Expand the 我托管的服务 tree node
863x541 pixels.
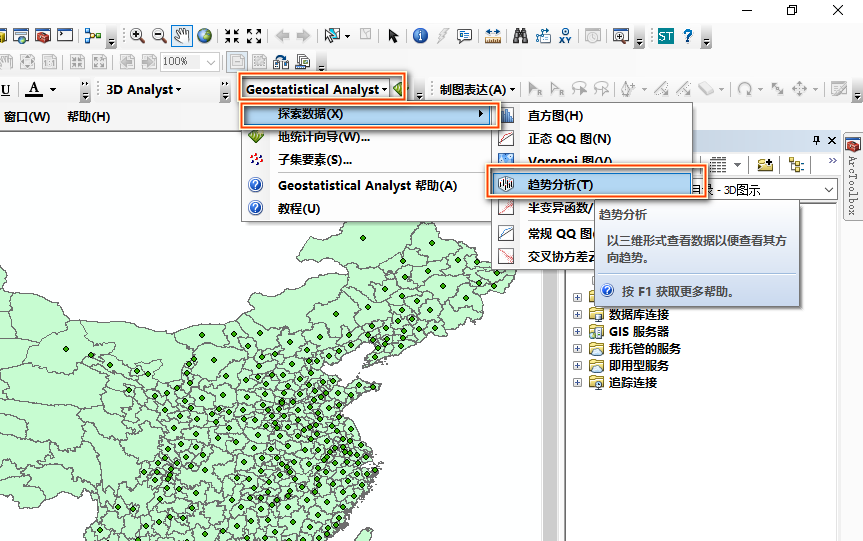(577, 348)
